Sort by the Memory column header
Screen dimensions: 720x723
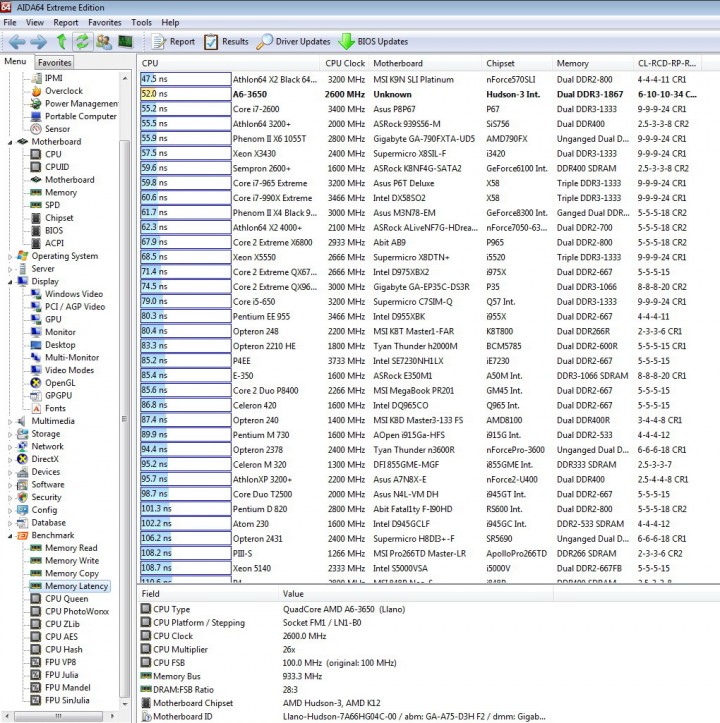coord(593,63)
